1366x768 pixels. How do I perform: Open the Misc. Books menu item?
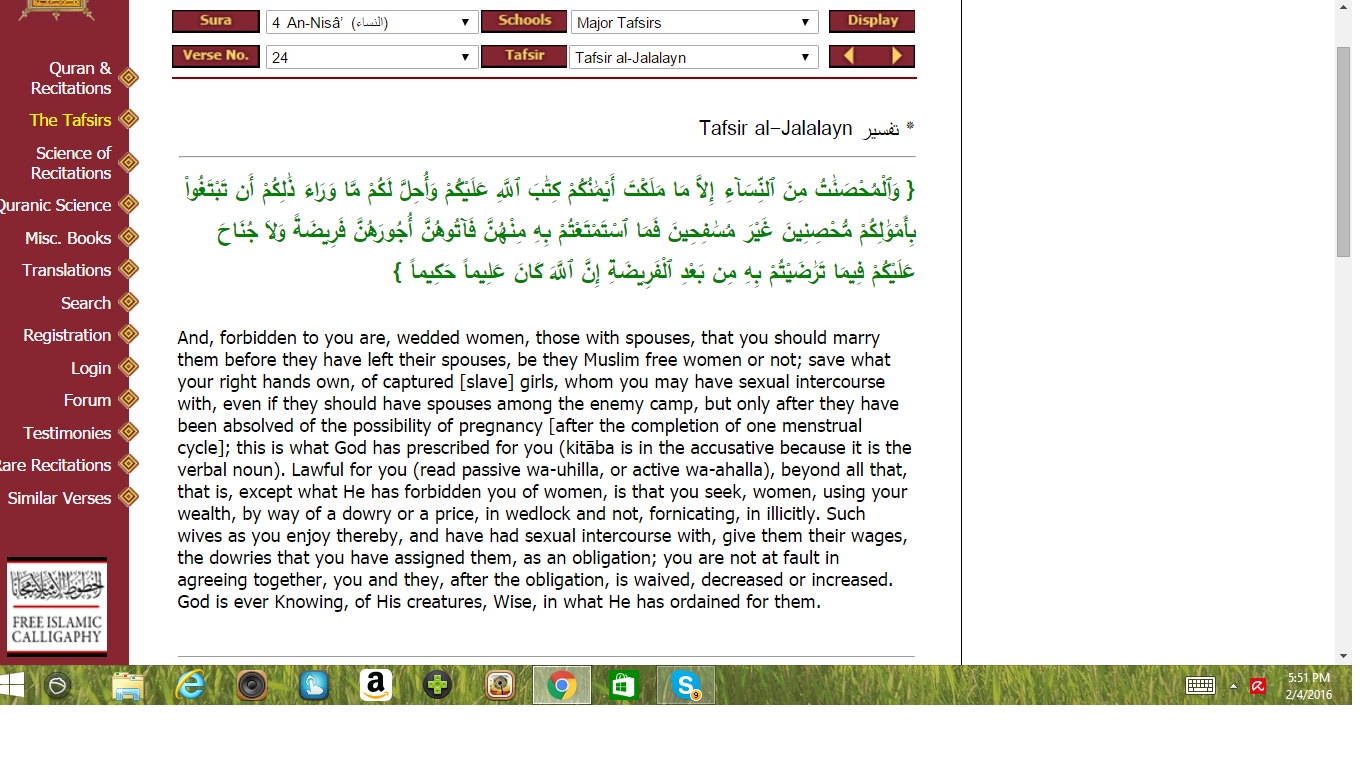click(x=68, y=238)
